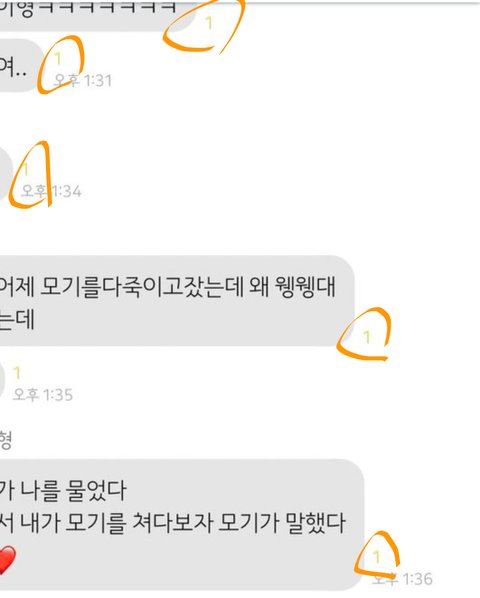Click the timestamp 오후 1:31
The width and height of the screenshot is (480, 598).
(83, 80)
